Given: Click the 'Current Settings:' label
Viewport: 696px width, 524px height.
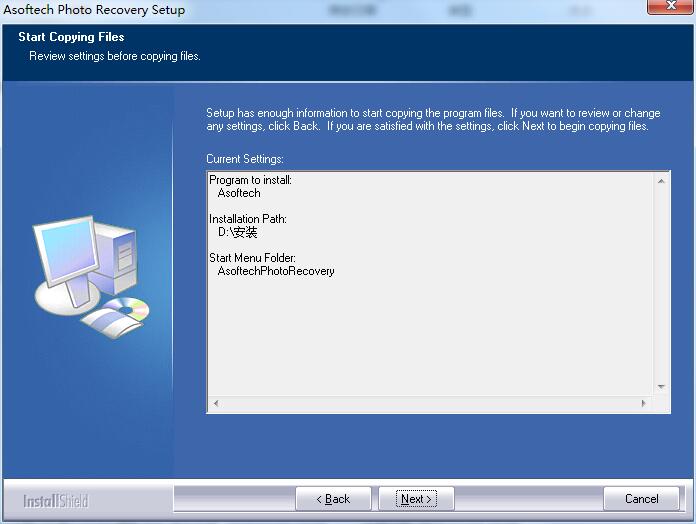Looking at the screenshot, I should [245, 159].
